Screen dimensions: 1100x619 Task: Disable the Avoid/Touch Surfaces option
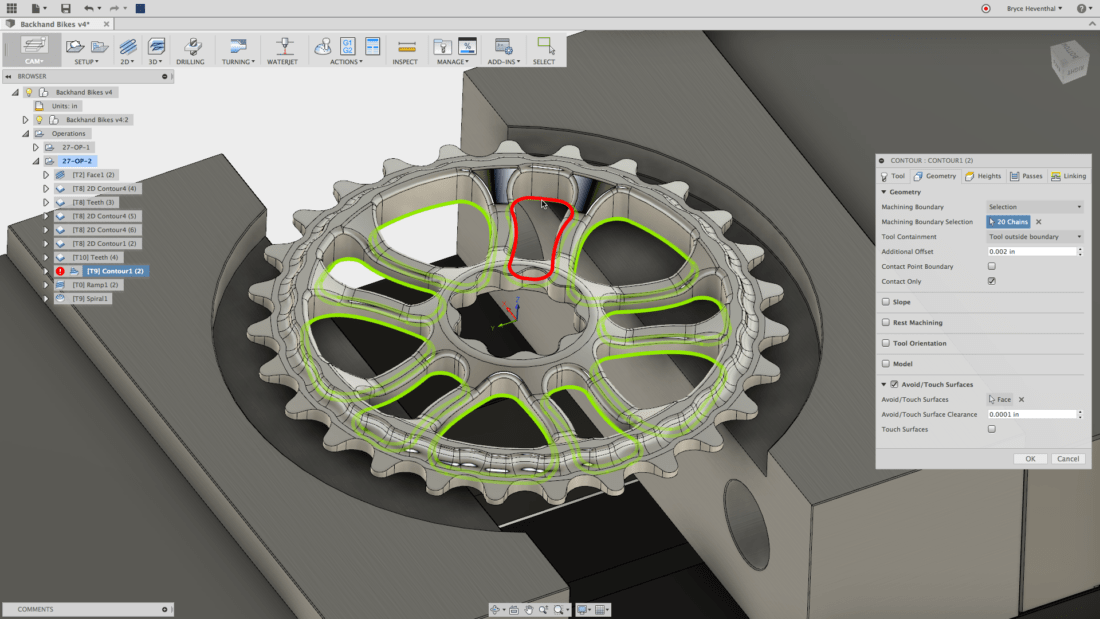pos(893,384)
